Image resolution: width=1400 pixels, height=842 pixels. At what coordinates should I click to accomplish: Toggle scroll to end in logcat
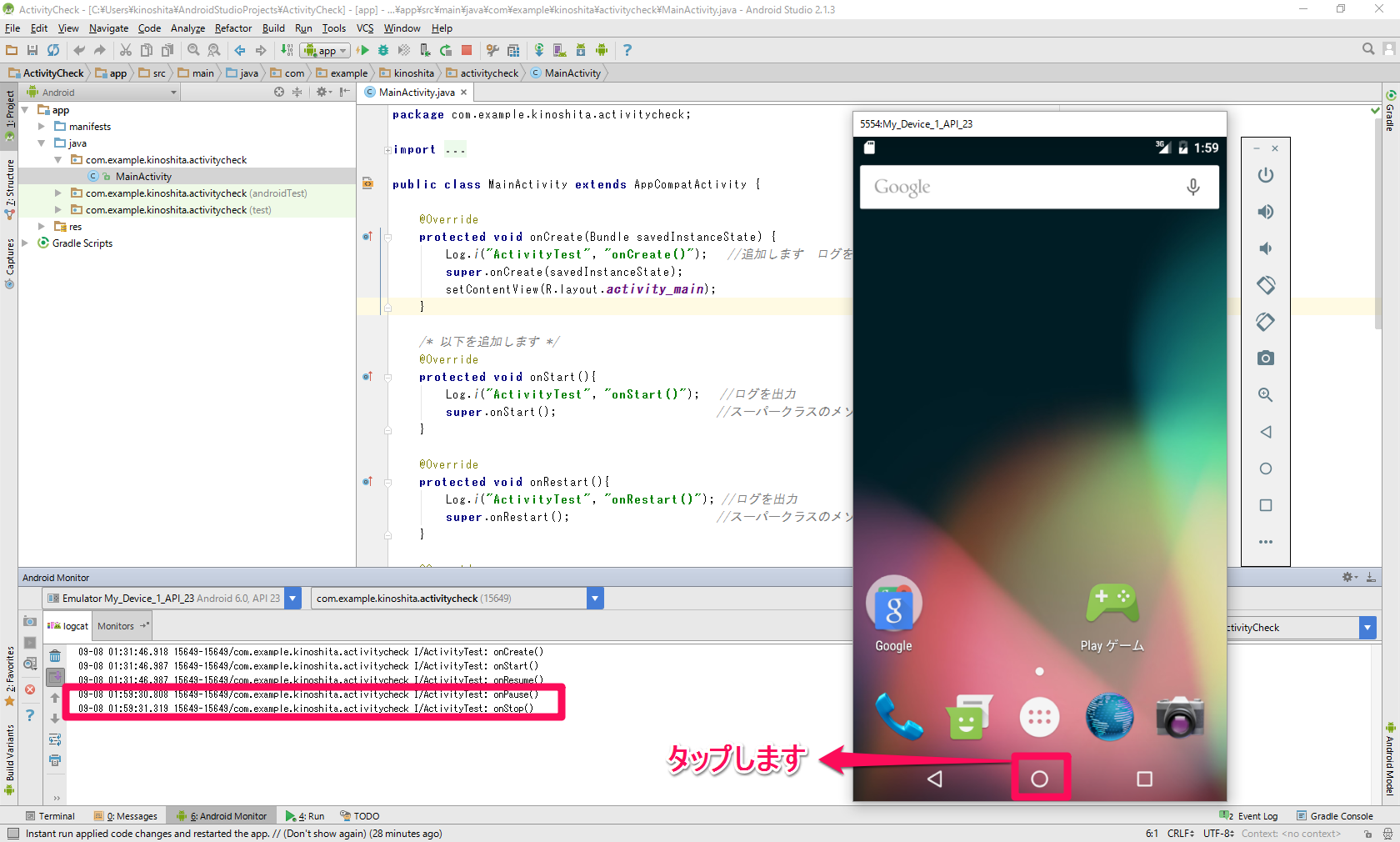pos(55,677)
